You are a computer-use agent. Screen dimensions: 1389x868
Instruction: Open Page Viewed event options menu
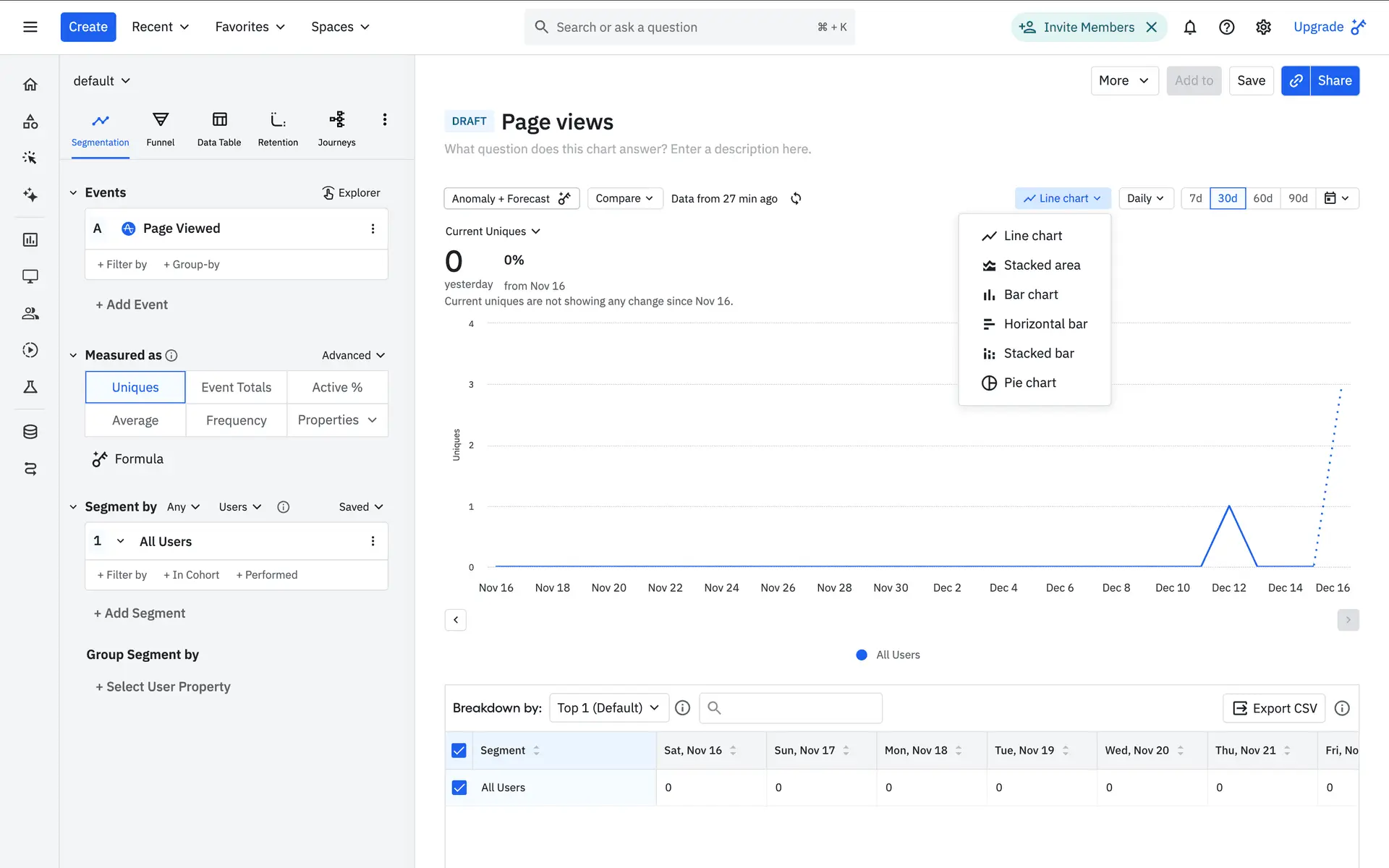(373, 229)
